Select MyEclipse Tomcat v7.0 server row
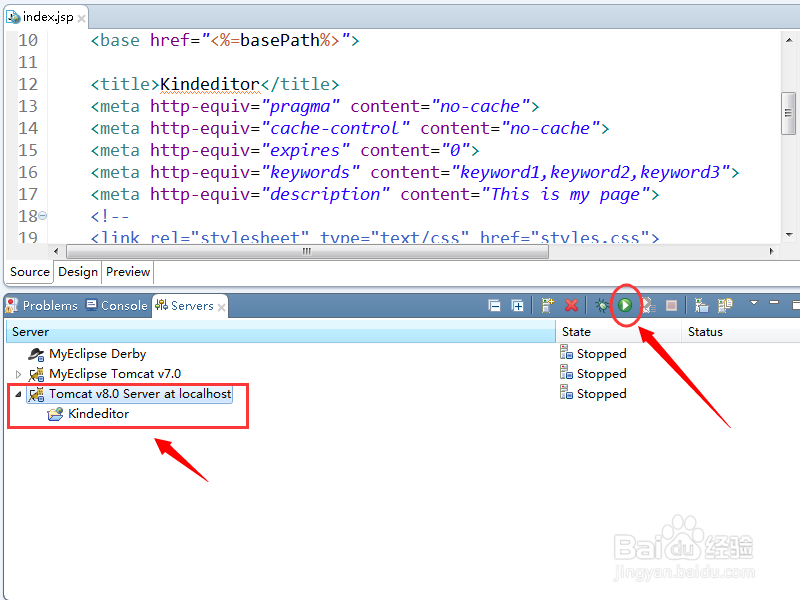 click(115, 374)
